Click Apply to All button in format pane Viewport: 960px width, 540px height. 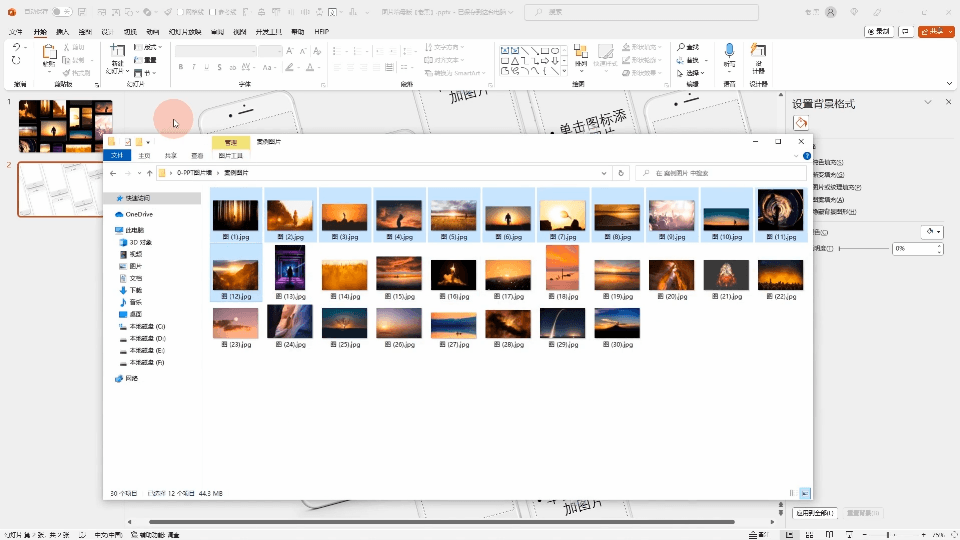[x=815, y=513]
